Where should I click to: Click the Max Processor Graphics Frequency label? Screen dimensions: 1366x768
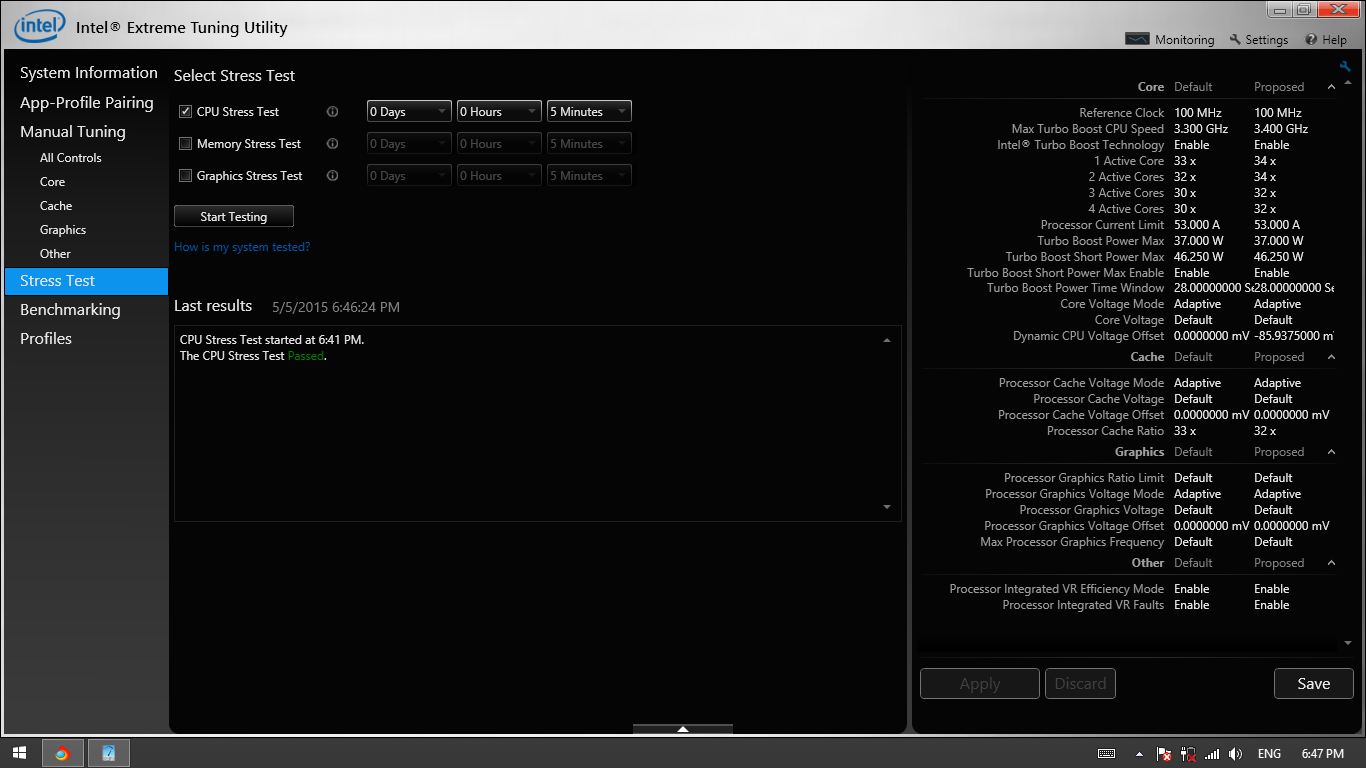point(1072,542)
